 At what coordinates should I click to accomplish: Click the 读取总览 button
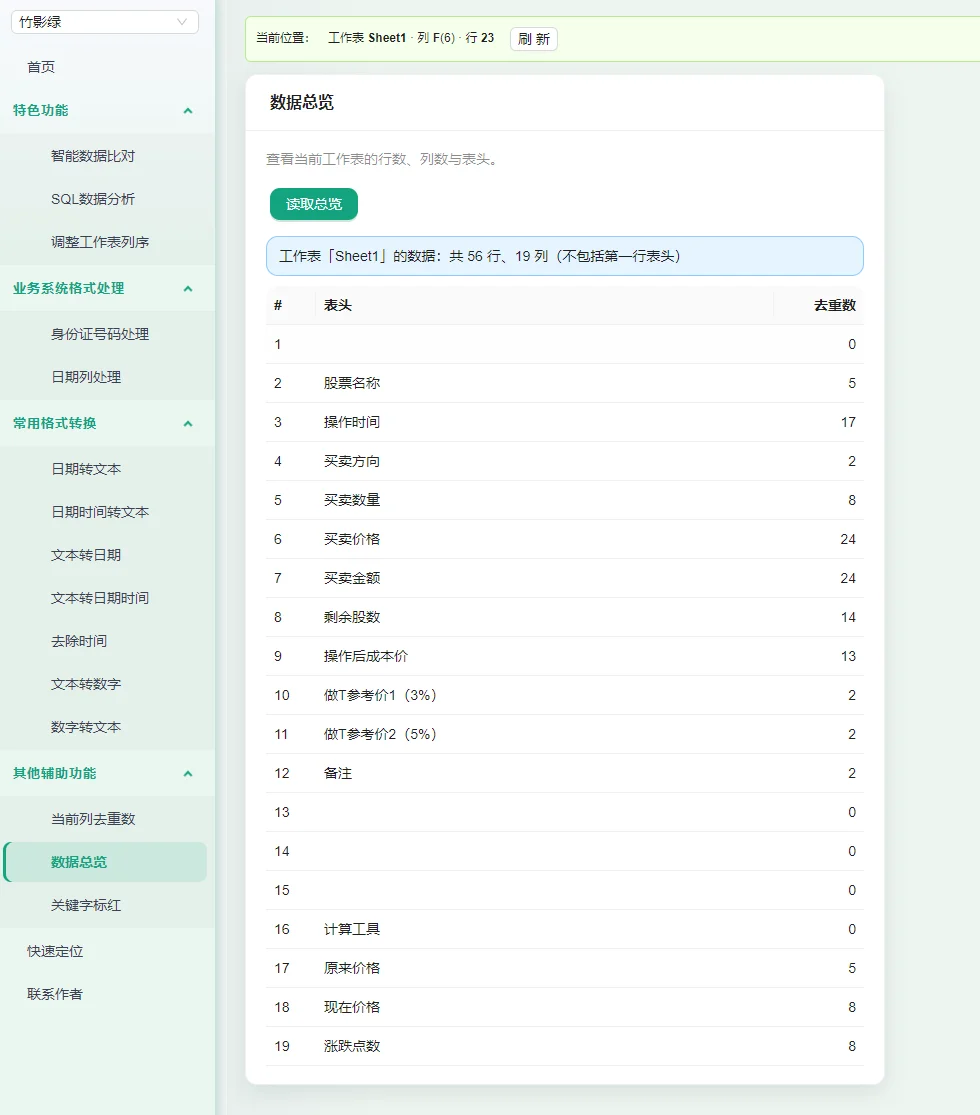coord(314,204)
